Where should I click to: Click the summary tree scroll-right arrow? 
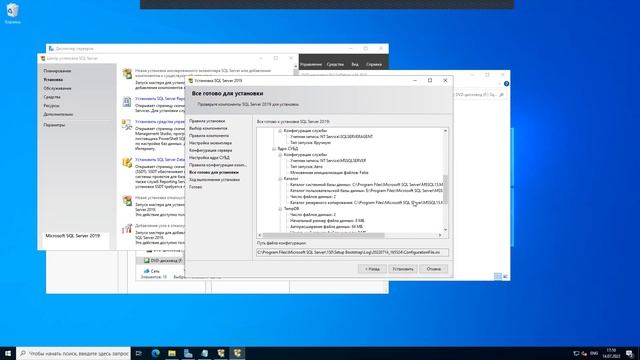[440, 236]
